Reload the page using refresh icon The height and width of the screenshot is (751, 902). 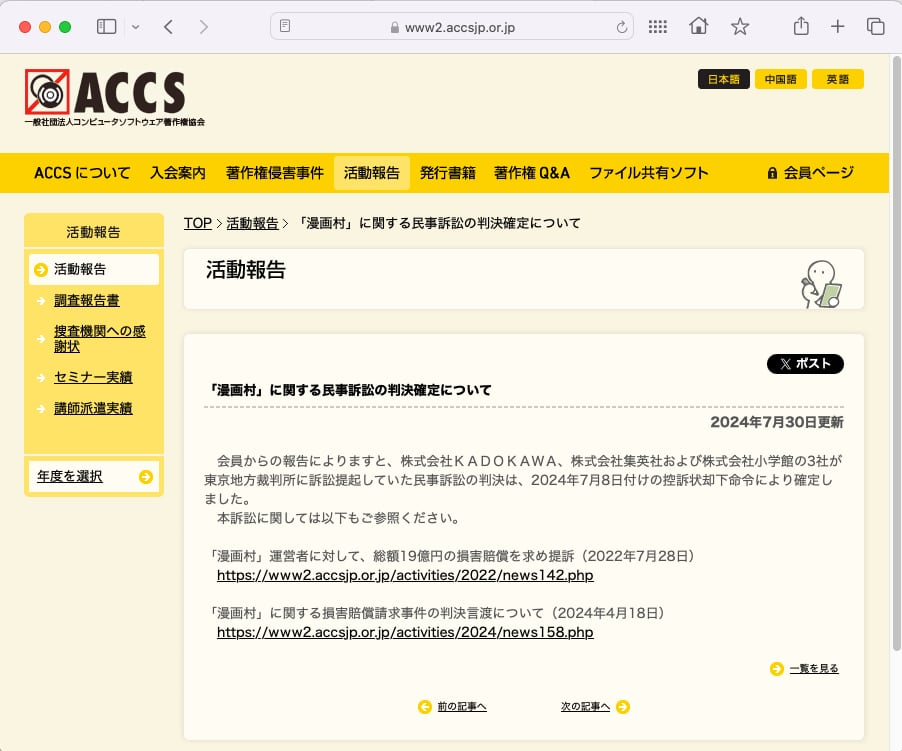click(623, 27)
